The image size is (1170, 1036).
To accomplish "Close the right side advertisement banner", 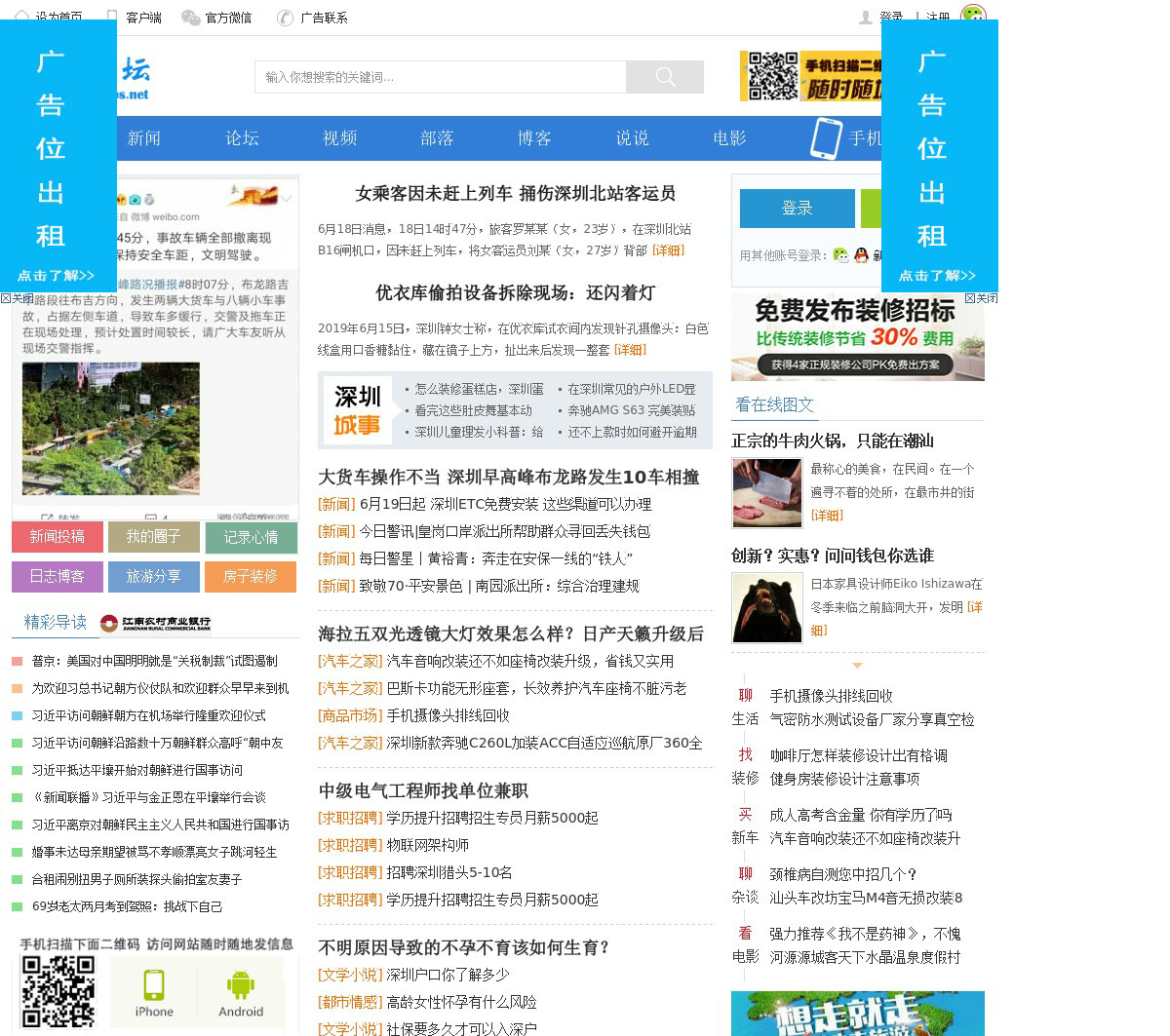I will click(981, 298).
